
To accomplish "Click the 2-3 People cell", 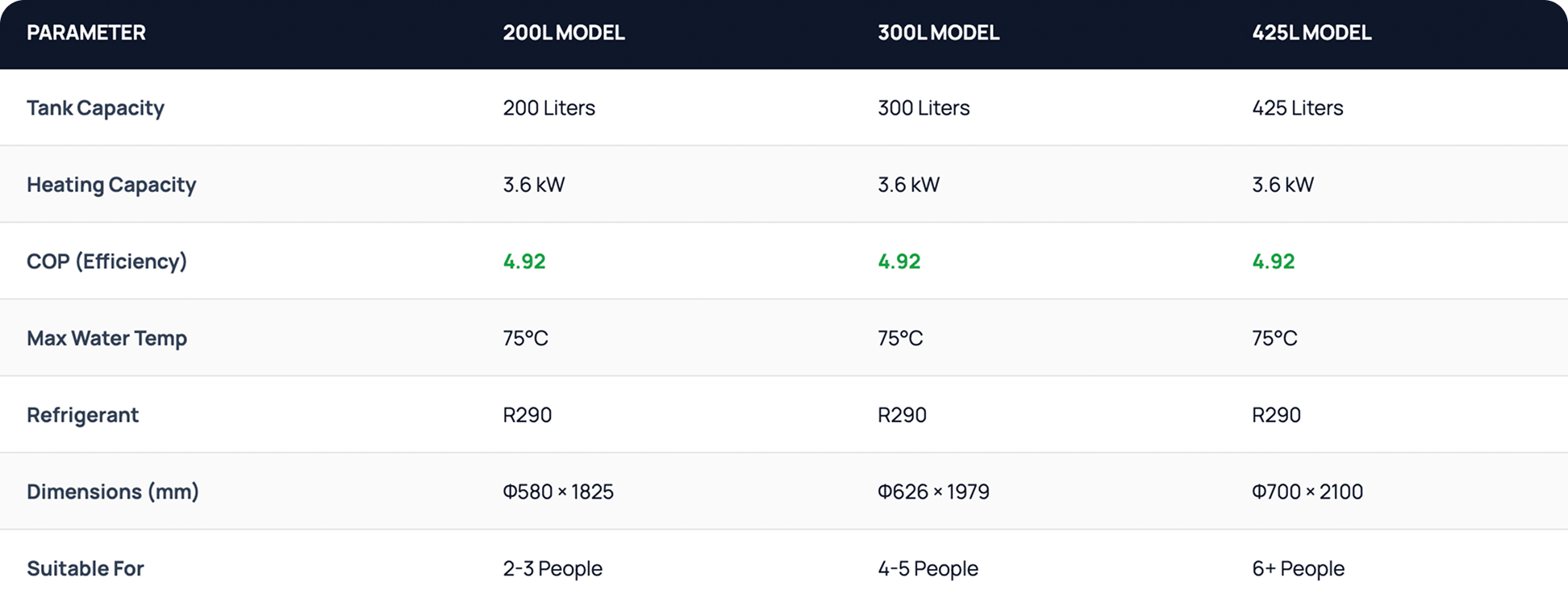I will 553,568.
